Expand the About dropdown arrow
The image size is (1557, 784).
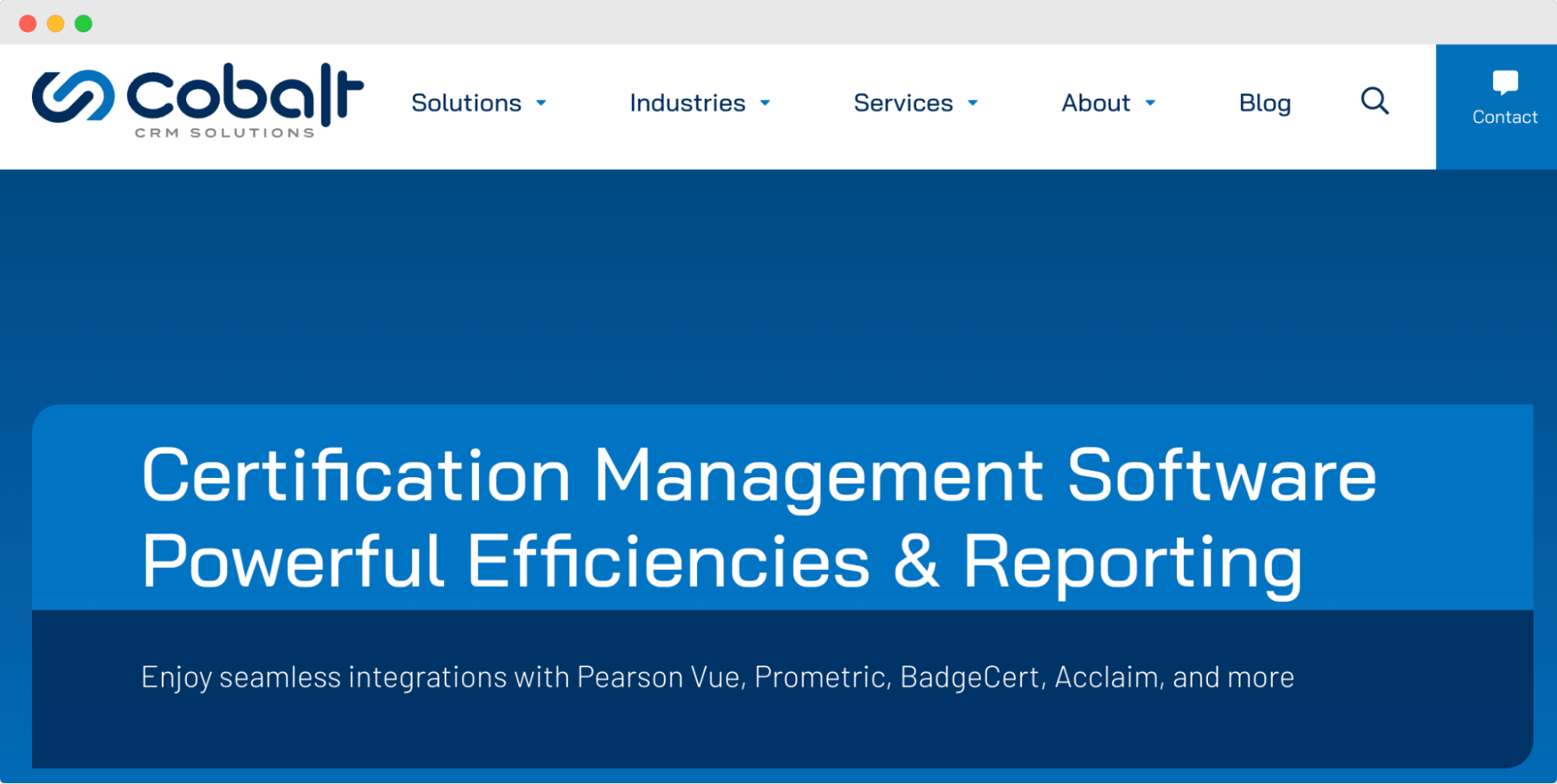tap(1150, 103)
